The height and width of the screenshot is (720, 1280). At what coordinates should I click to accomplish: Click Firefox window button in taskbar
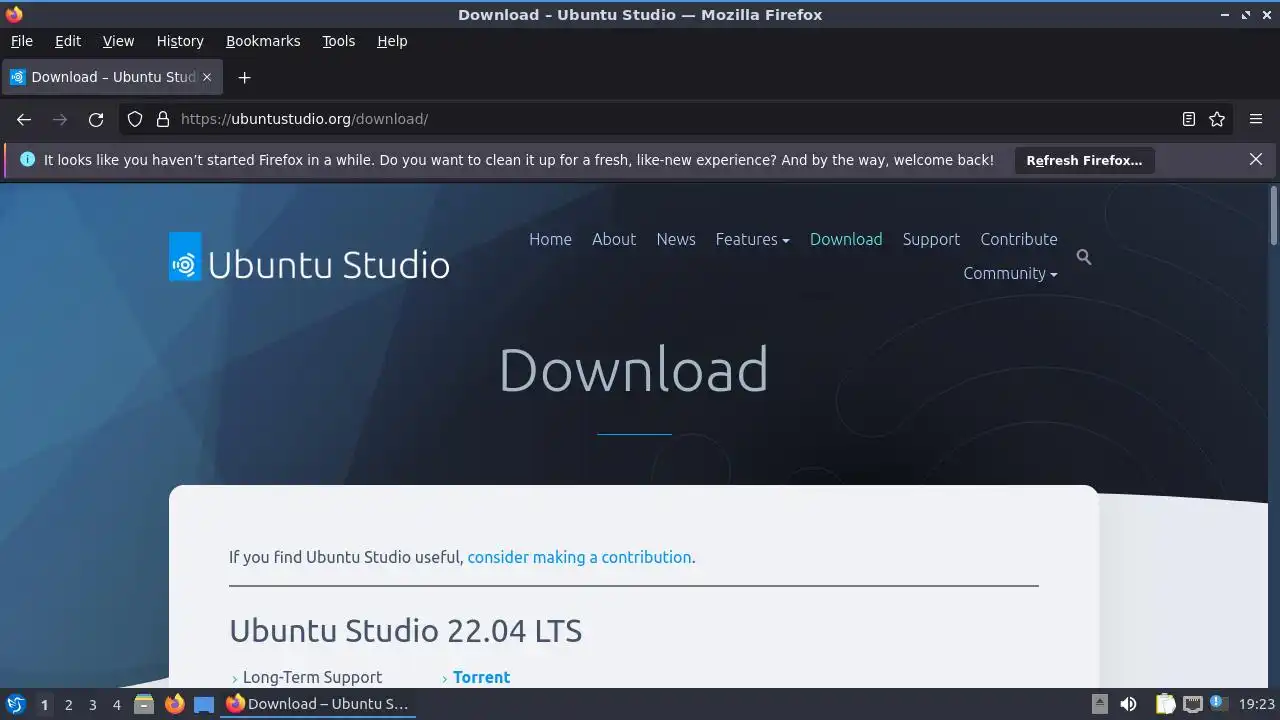coord(318,704)
